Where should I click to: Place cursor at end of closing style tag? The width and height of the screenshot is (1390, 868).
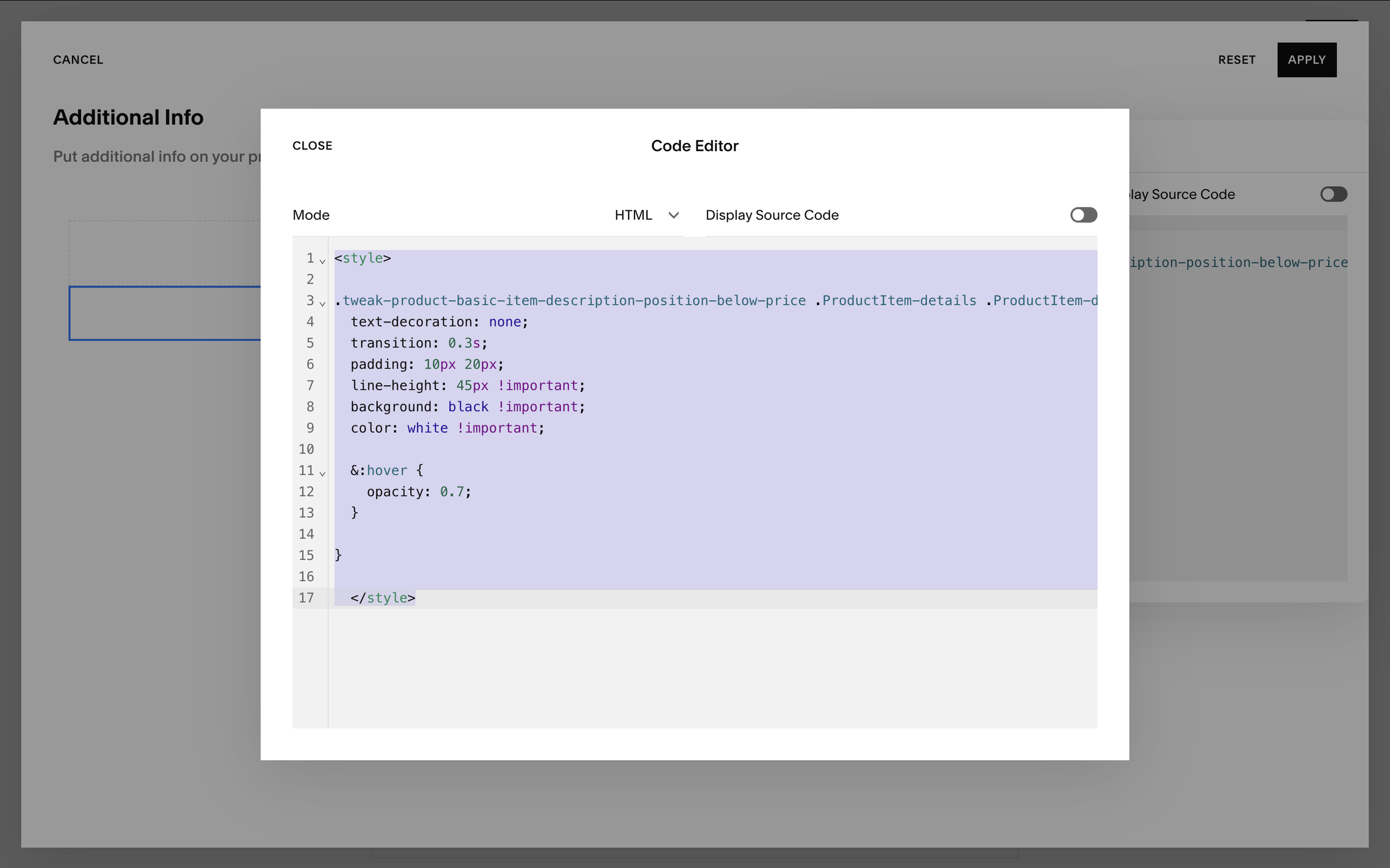click(416, 598)
